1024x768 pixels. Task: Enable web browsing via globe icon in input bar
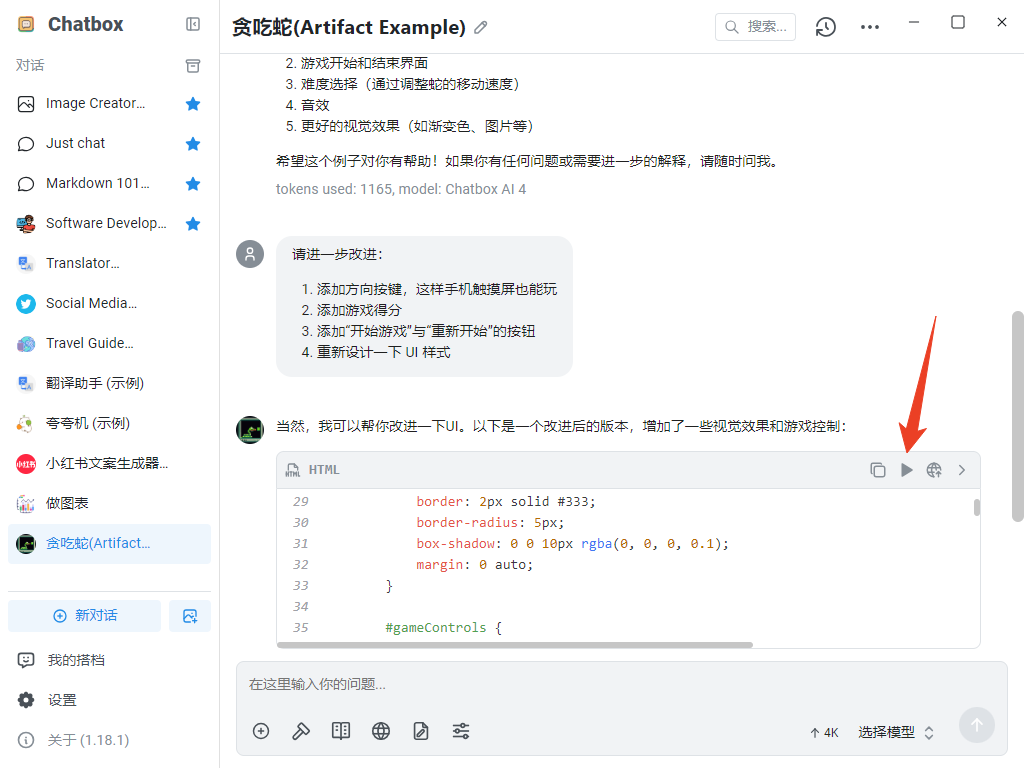point(380,731)
